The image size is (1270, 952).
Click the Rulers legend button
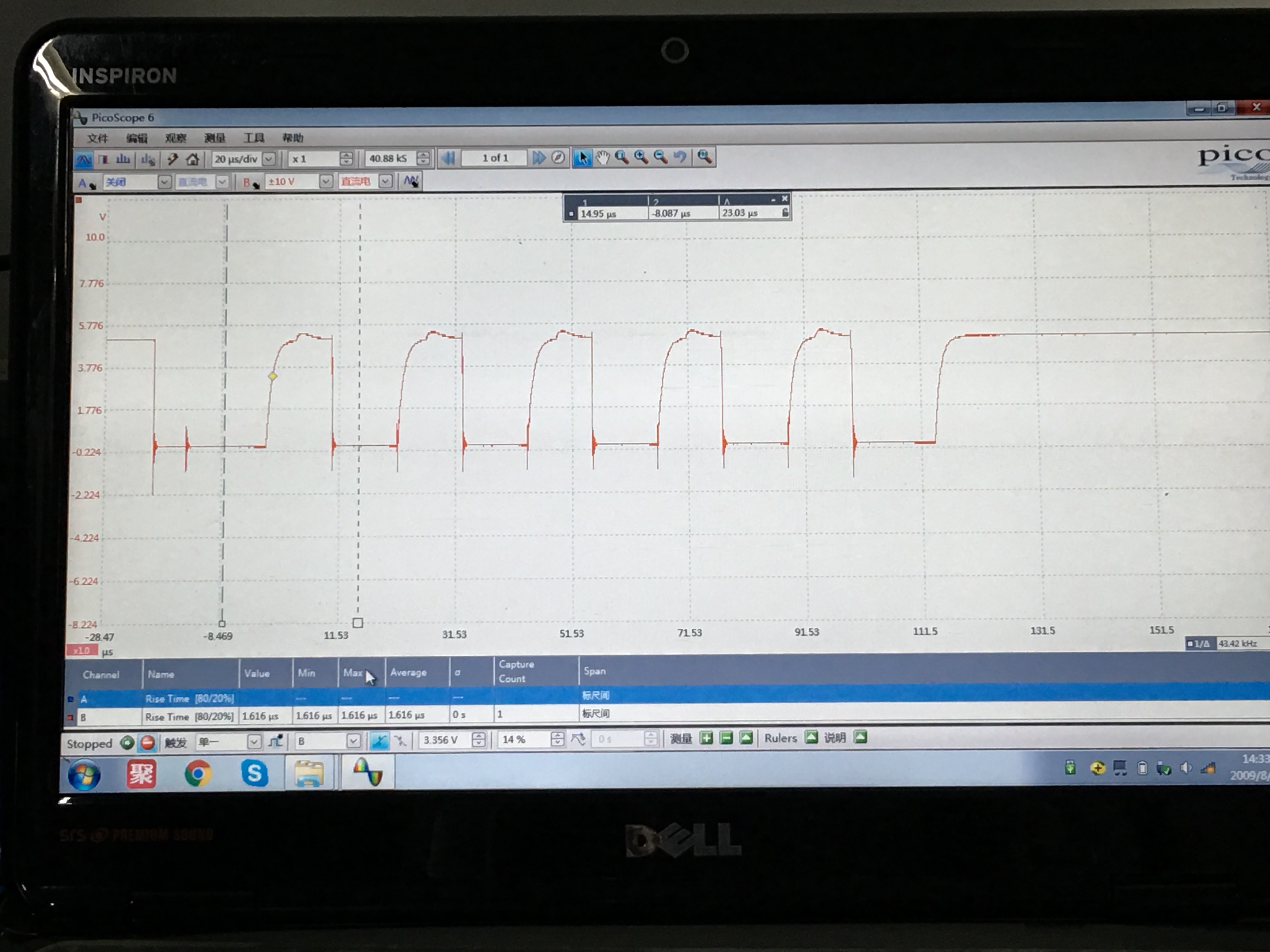811,737
